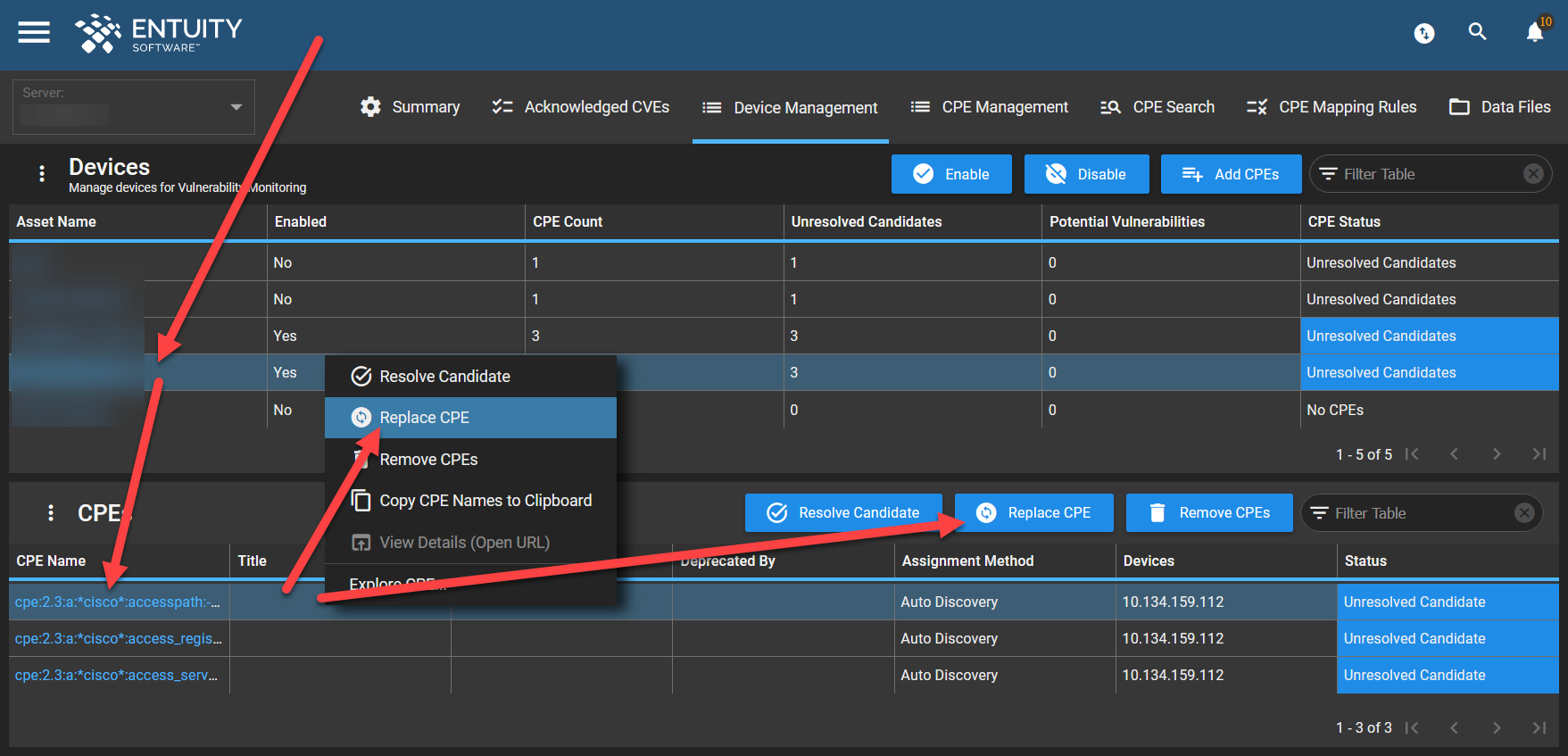The height and width of the screenshot is (756, 1568).
Task: Sort CPEs by Status column
Action: [1448, 561]
